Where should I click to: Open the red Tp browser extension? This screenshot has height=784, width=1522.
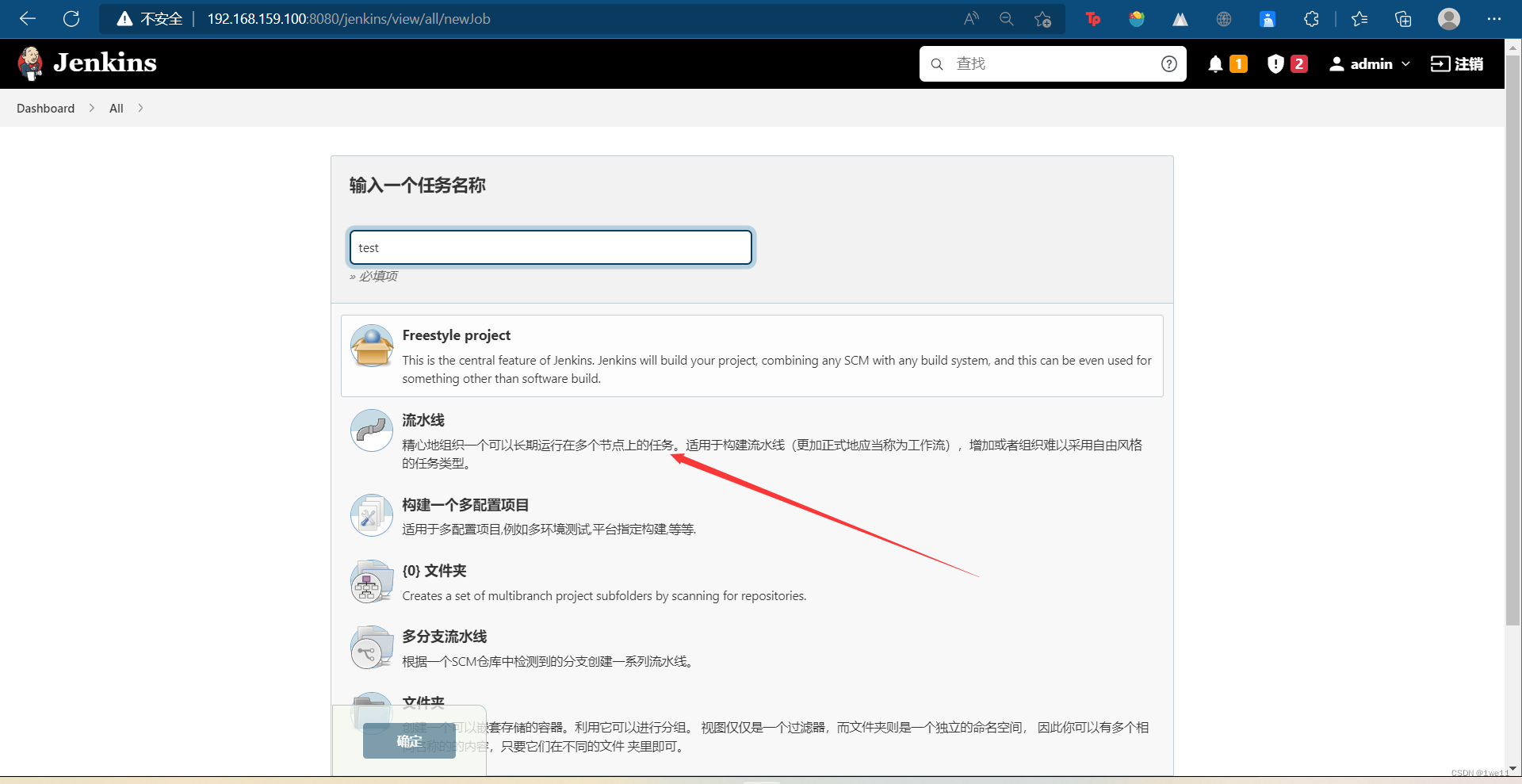click(1093, 19)
